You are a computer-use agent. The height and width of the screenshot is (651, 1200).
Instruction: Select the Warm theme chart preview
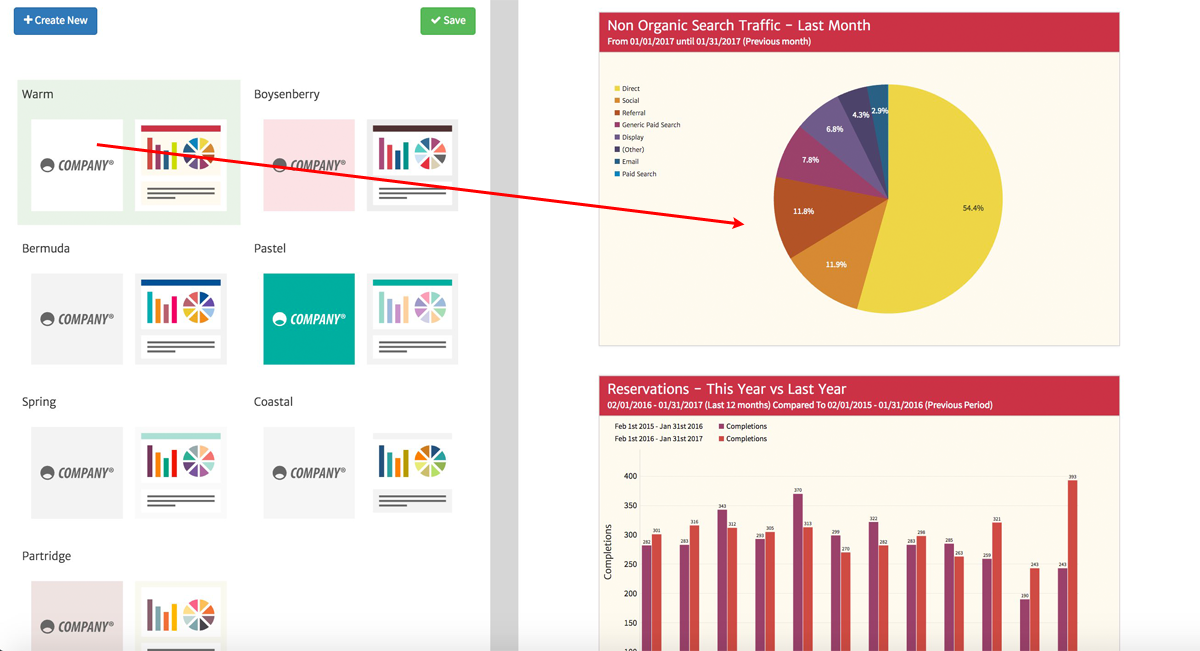[x=181, y=165]
